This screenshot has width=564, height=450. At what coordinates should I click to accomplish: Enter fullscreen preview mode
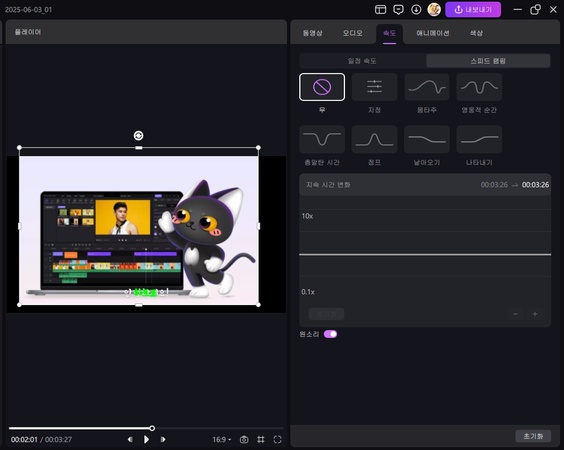277,440
